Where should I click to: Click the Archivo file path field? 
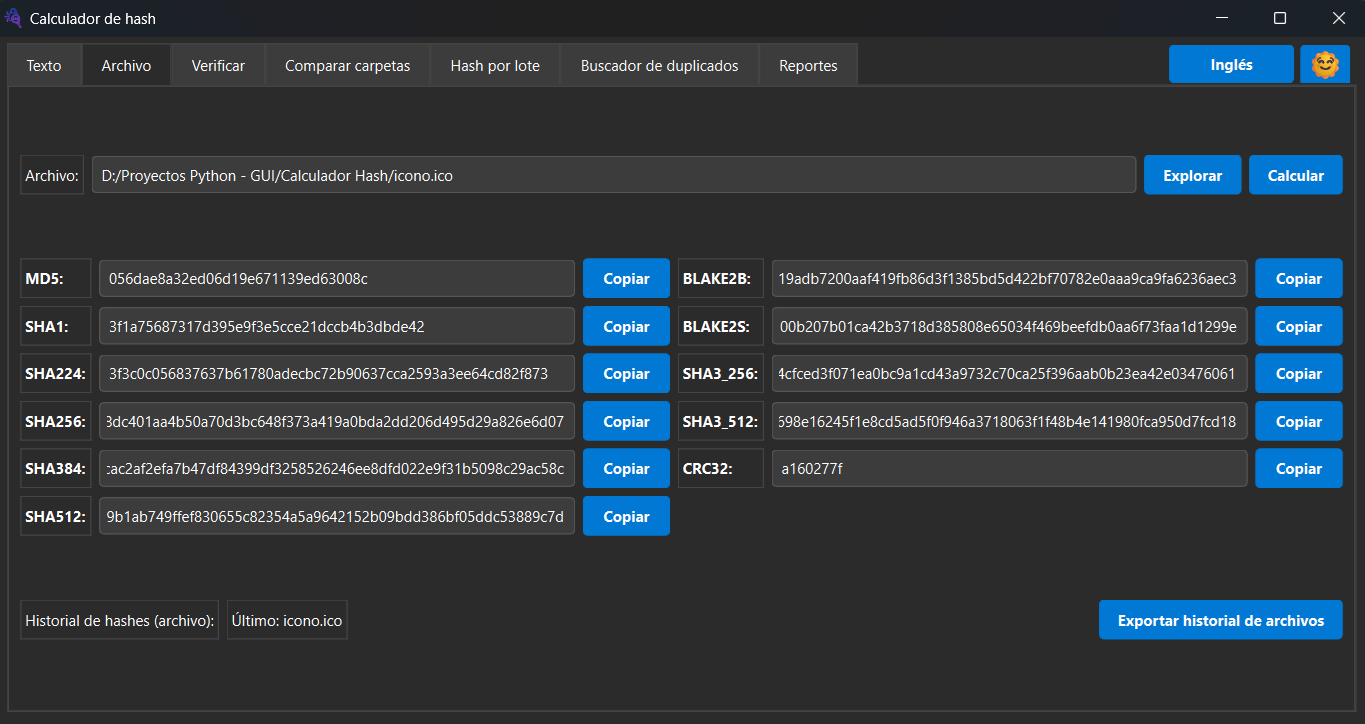click(613, 175)
